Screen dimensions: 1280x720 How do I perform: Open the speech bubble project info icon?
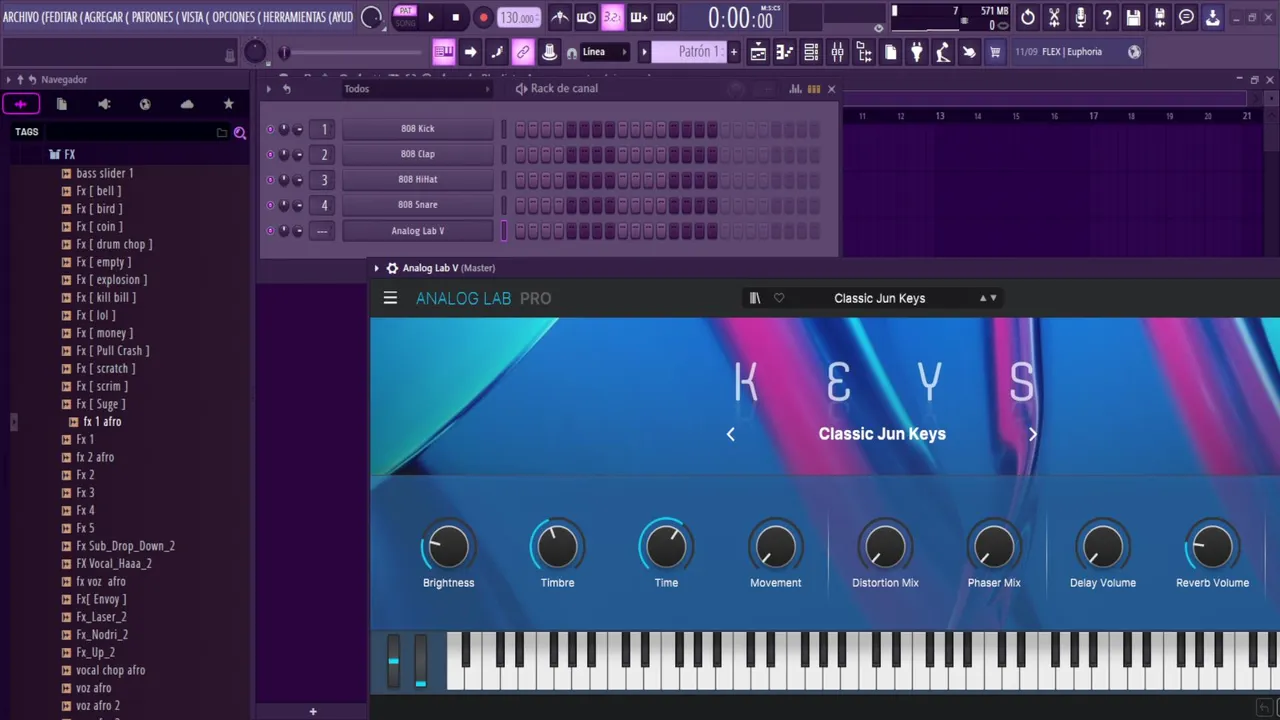(x=1186, y=17)
